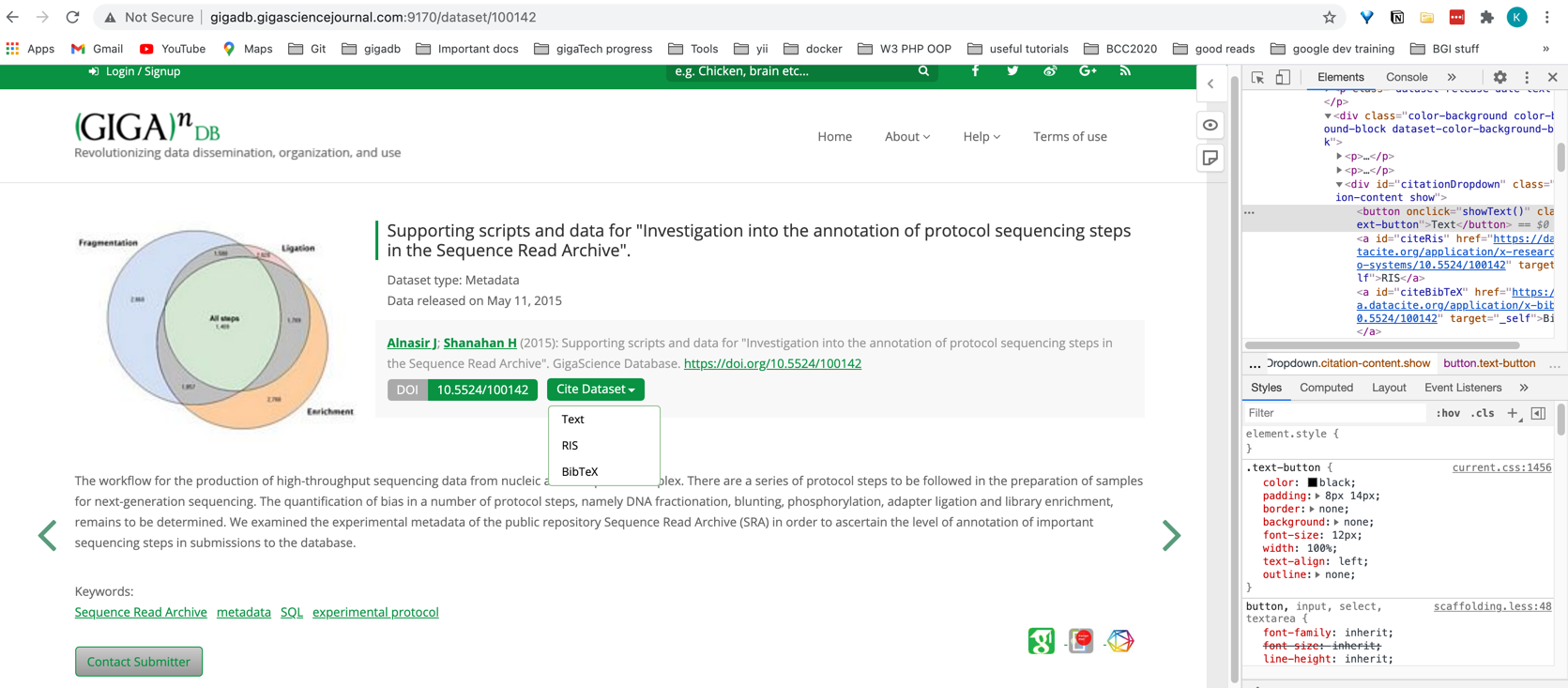
Task: Toggle the eye visibility icon in side panel
Action: click(x=1210, y=125)
